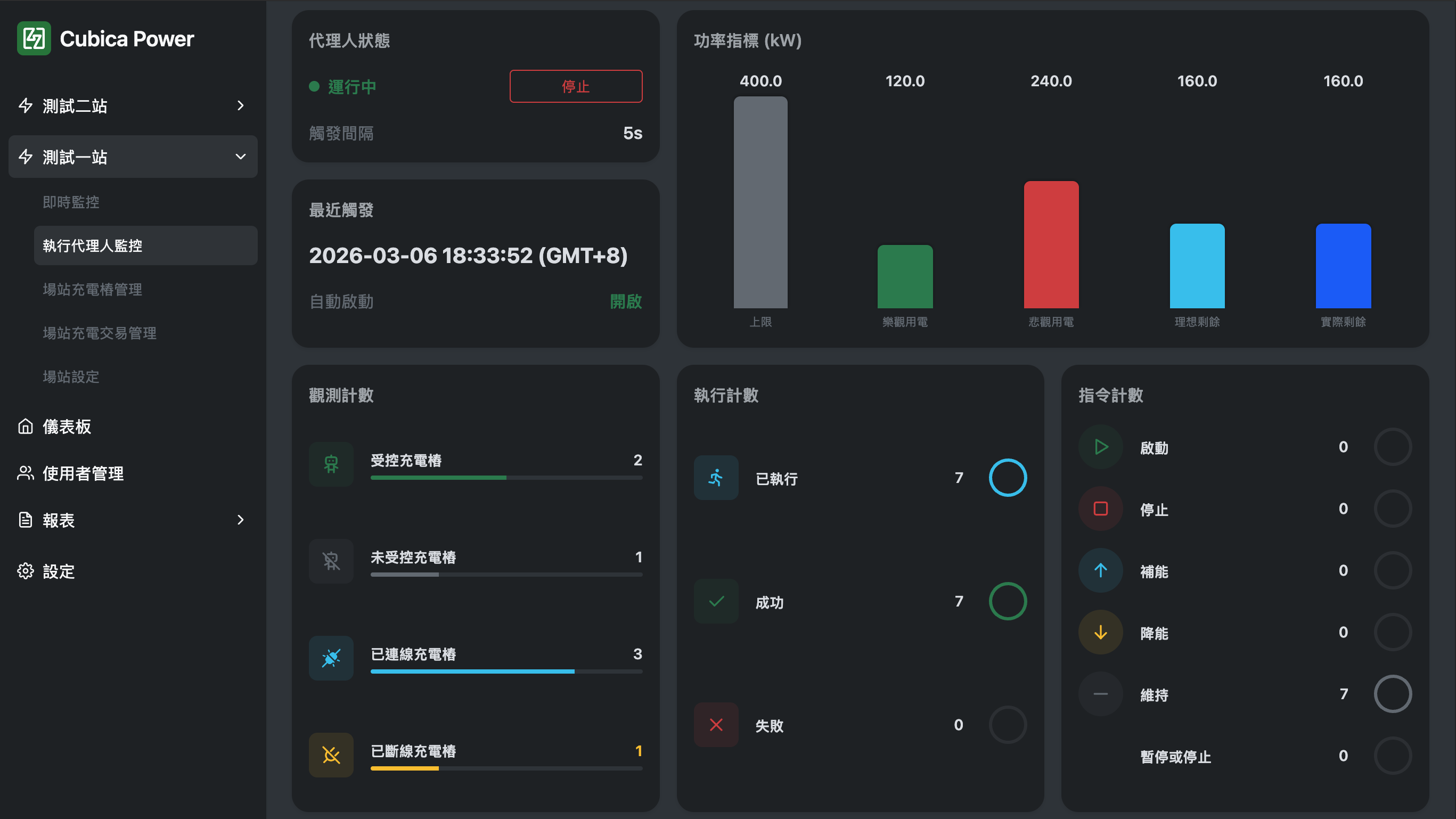Click the blue up-arrow icon for 補能
Screen dimensions: 1456x819
point(1100,570)
